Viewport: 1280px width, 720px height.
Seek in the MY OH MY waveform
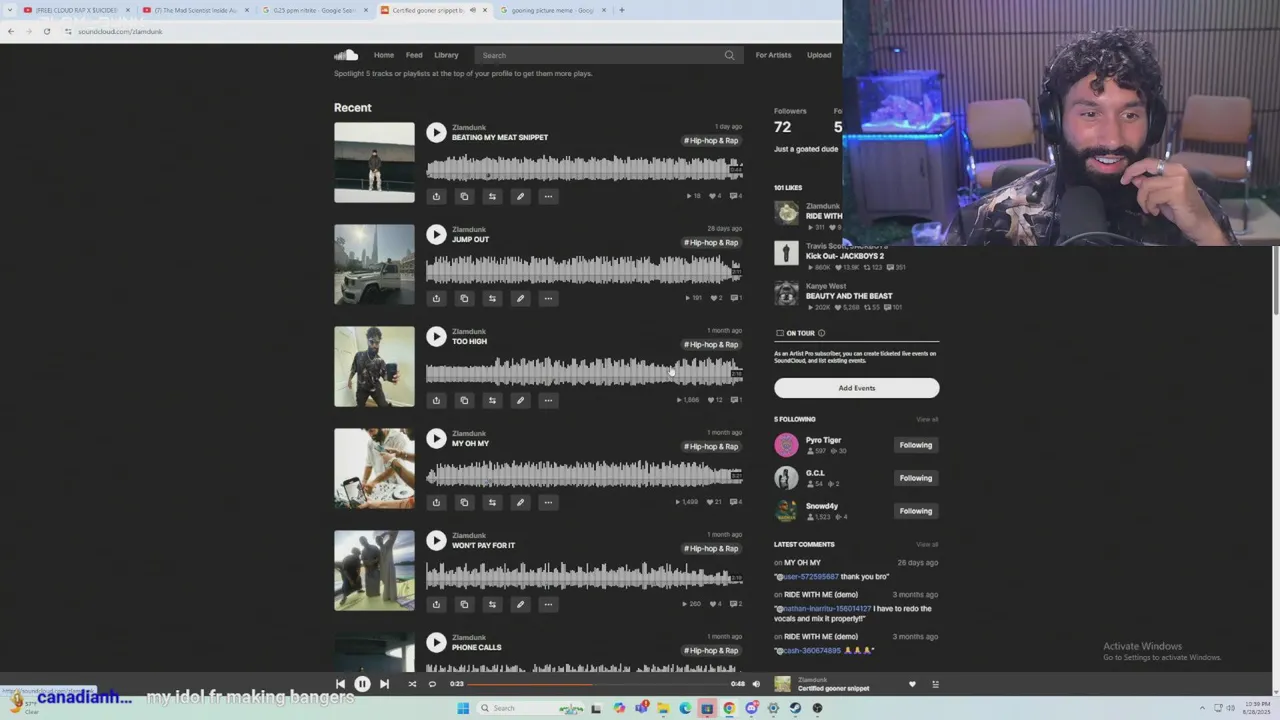click(584, 473)
